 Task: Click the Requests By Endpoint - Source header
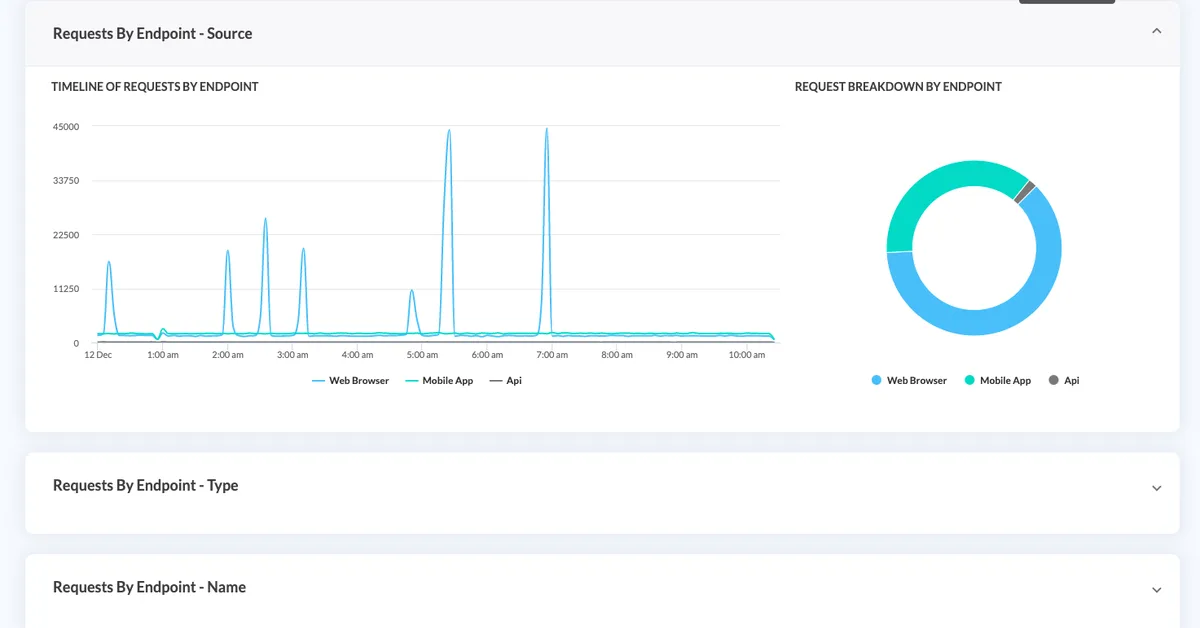coord(152,33)
